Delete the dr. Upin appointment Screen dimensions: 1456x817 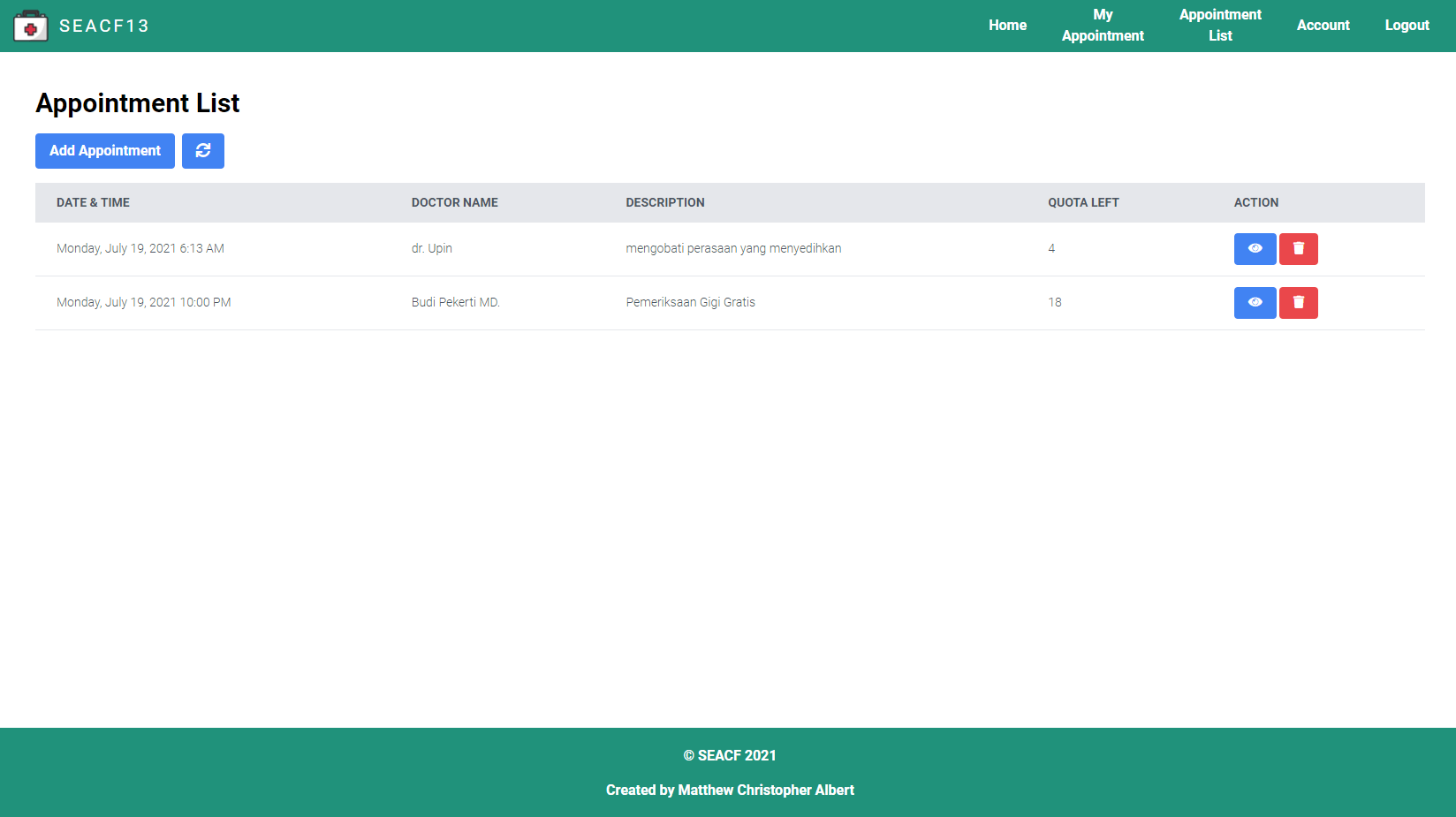(1299, 249)
